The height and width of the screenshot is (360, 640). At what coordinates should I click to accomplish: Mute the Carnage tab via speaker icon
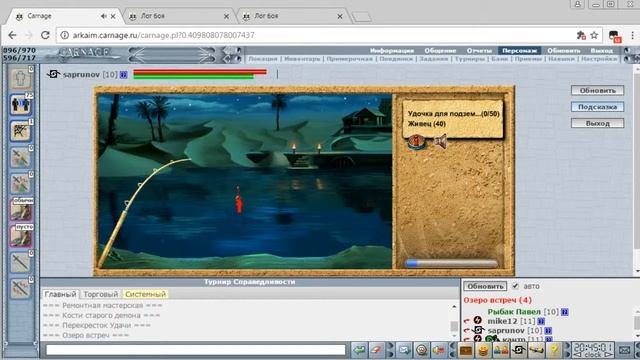click(x=103, y=16)
